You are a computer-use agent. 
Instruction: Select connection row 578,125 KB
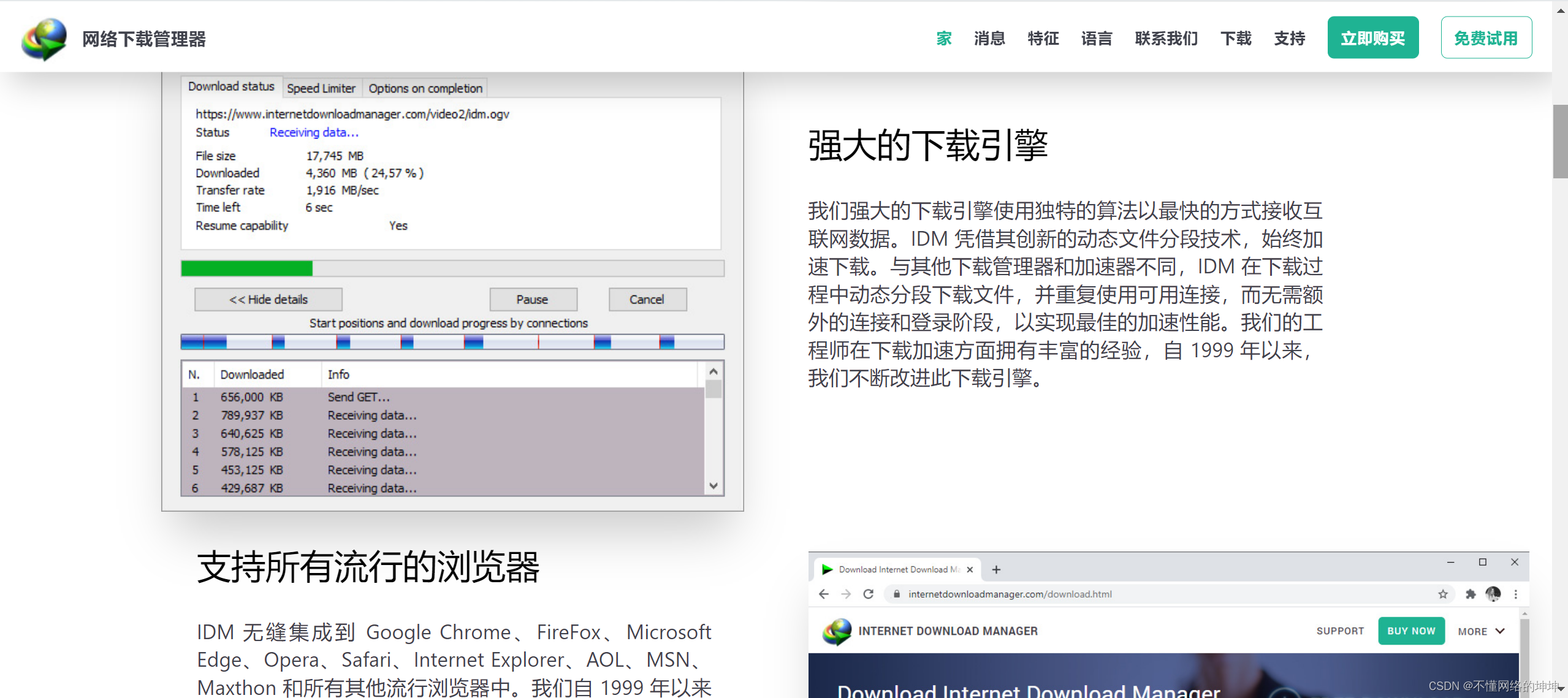click(x=443, y=452)
